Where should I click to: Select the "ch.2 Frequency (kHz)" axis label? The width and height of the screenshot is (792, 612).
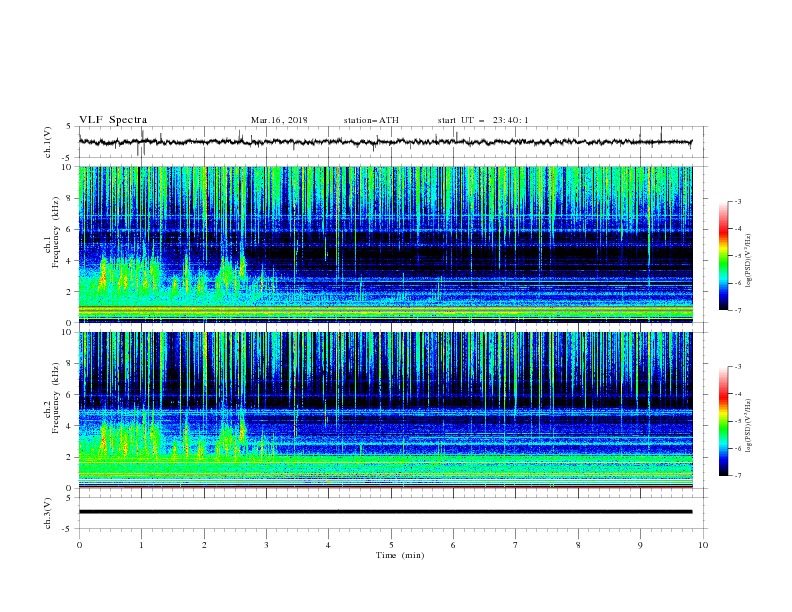coord(52,397)
